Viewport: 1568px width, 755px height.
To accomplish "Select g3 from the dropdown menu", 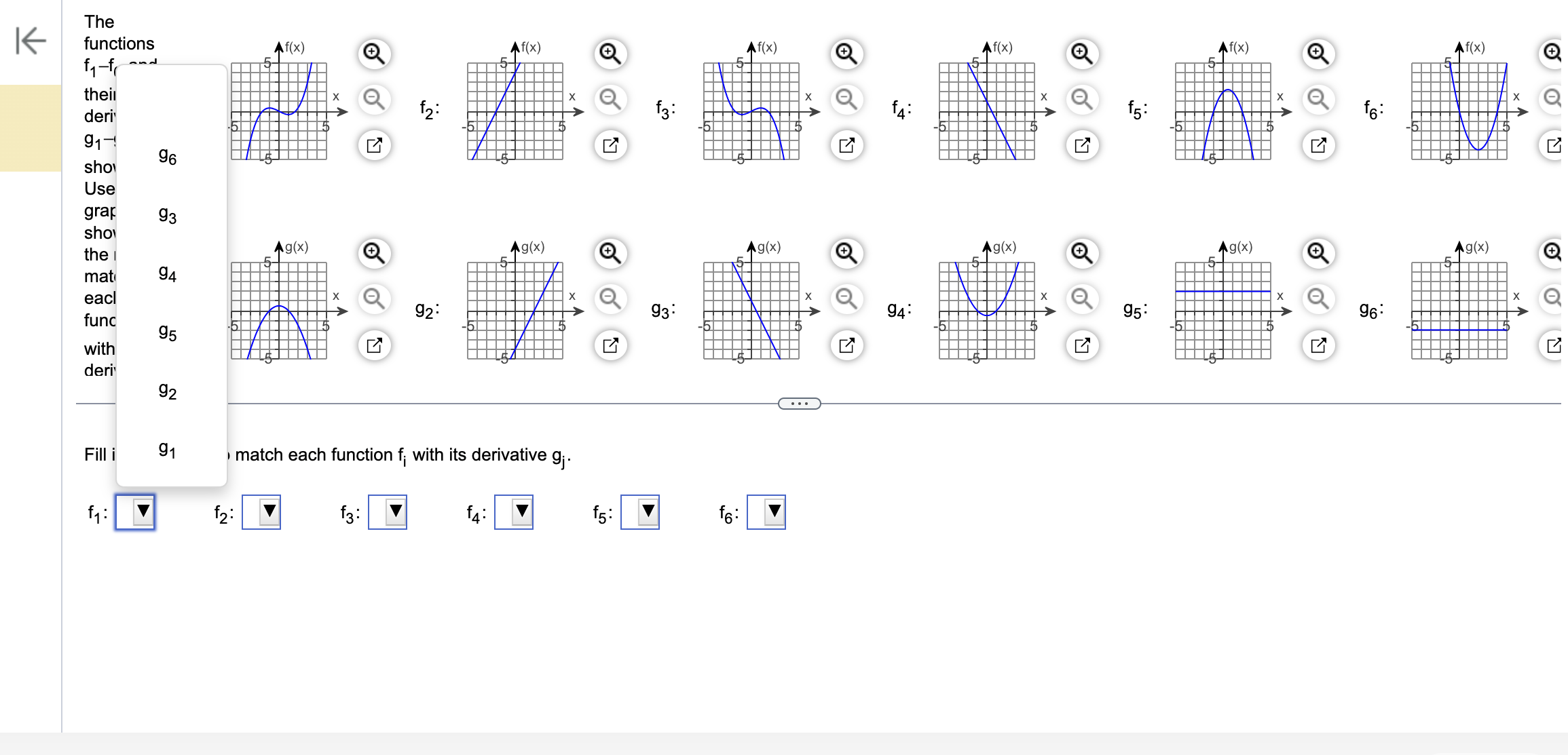I will 167,216.
